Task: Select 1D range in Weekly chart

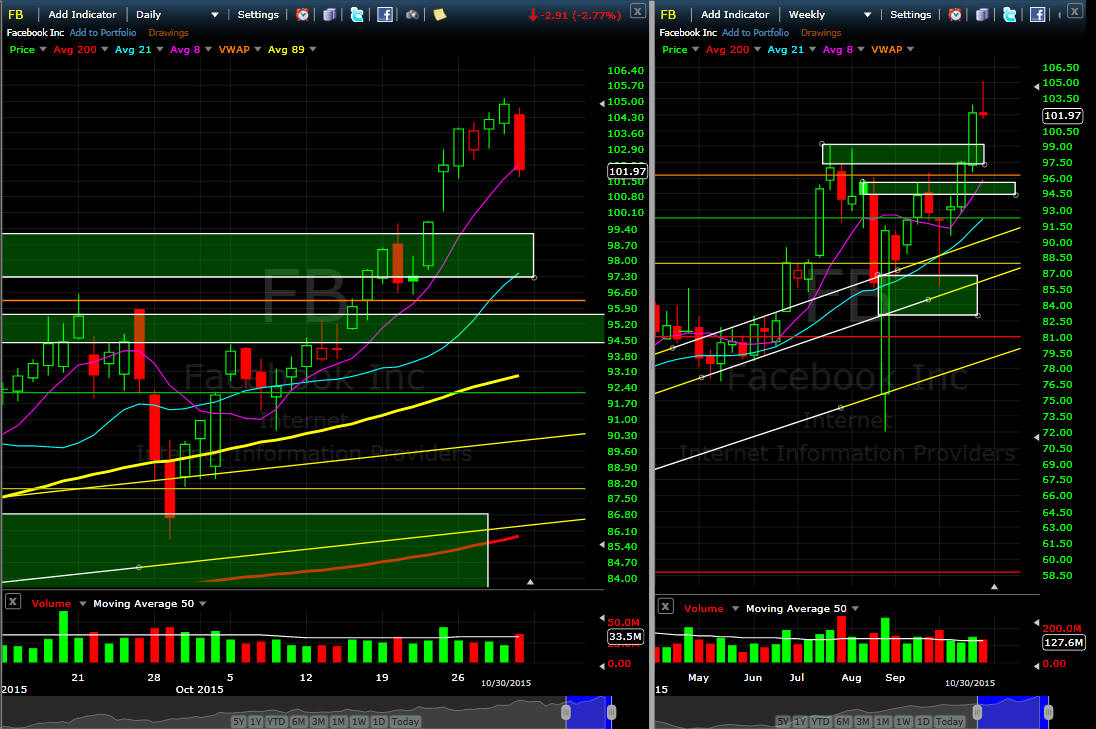Action: [923, 721]
